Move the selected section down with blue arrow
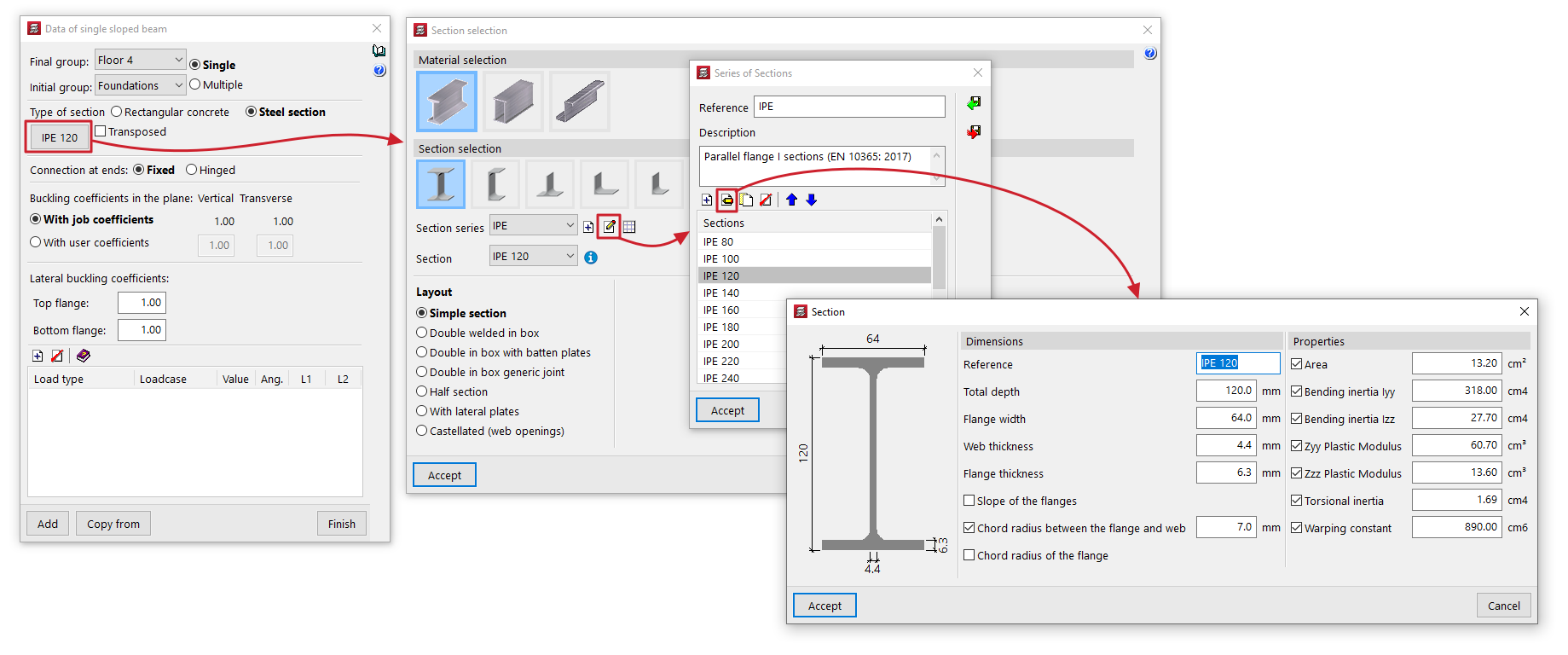The image size is (1568, 655). [812, 200]
